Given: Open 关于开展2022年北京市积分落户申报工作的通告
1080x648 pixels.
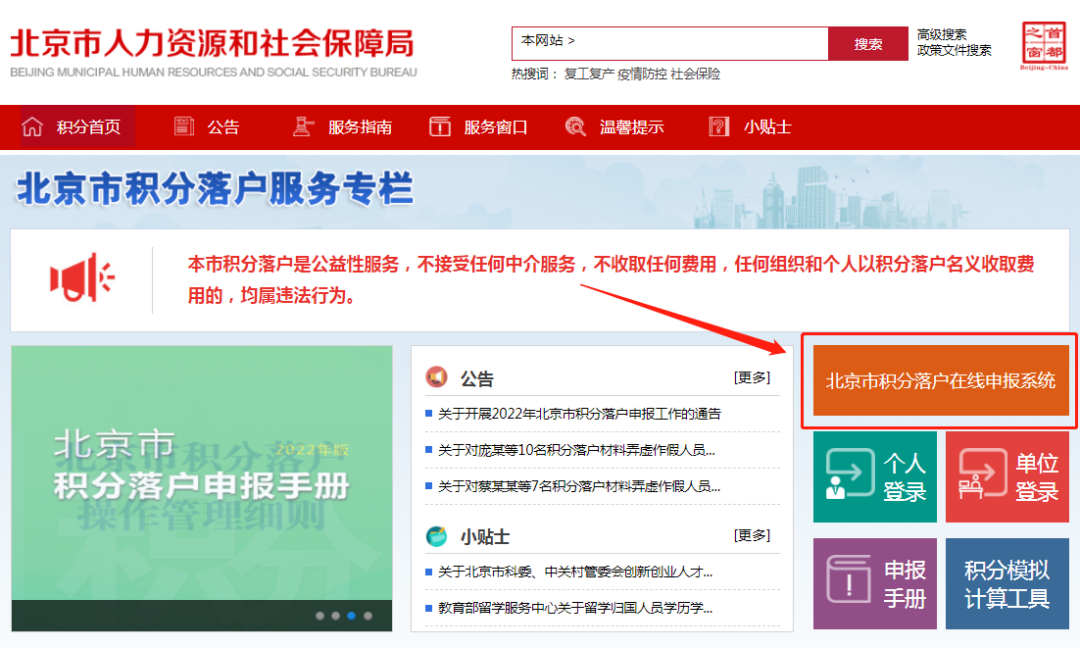Looking at the screenshot, I should tap(579, 414).
